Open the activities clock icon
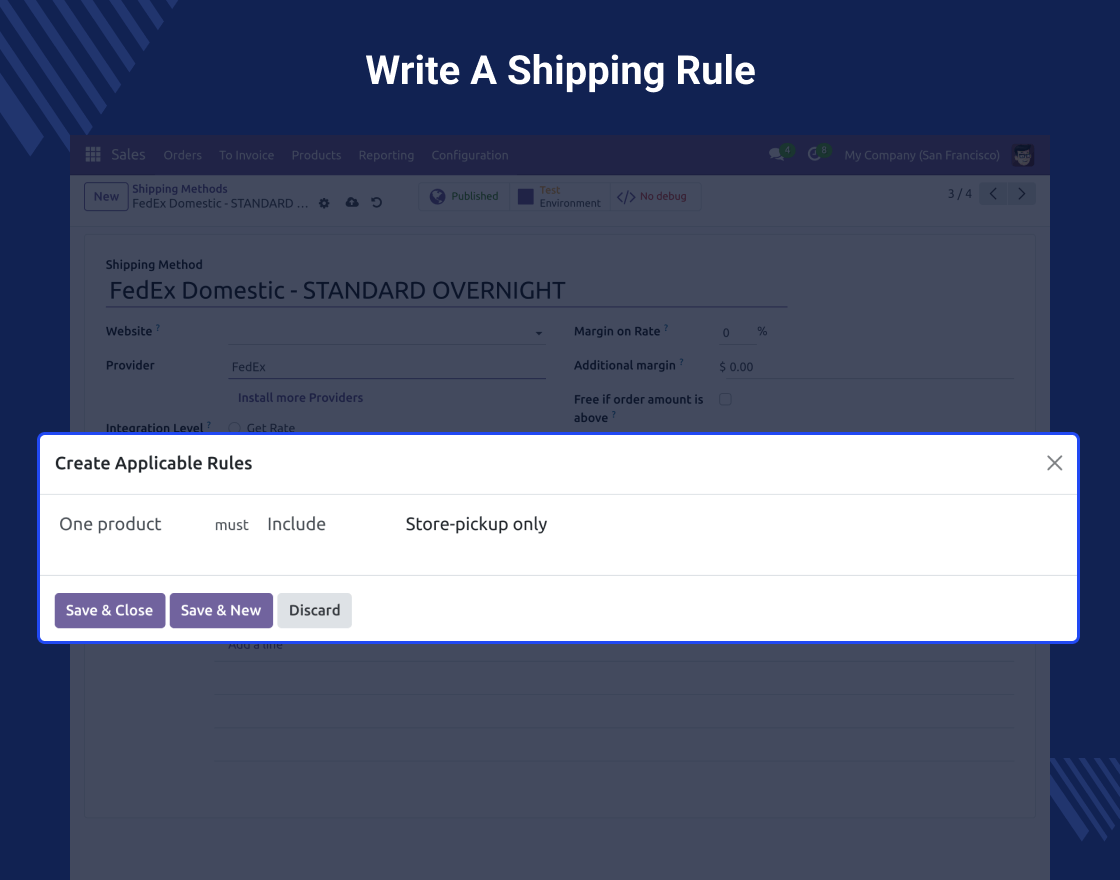 (x=814, y=154)
